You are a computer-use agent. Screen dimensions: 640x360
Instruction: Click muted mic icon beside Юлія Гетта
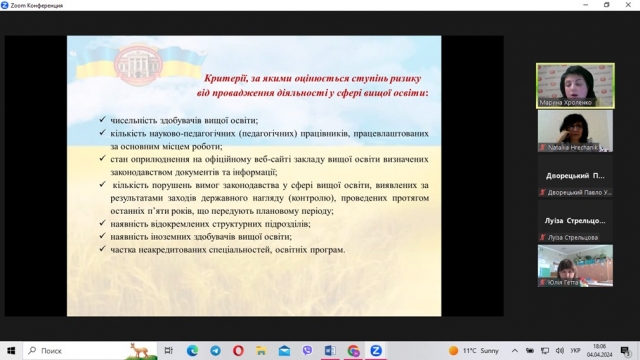[542, 282]
